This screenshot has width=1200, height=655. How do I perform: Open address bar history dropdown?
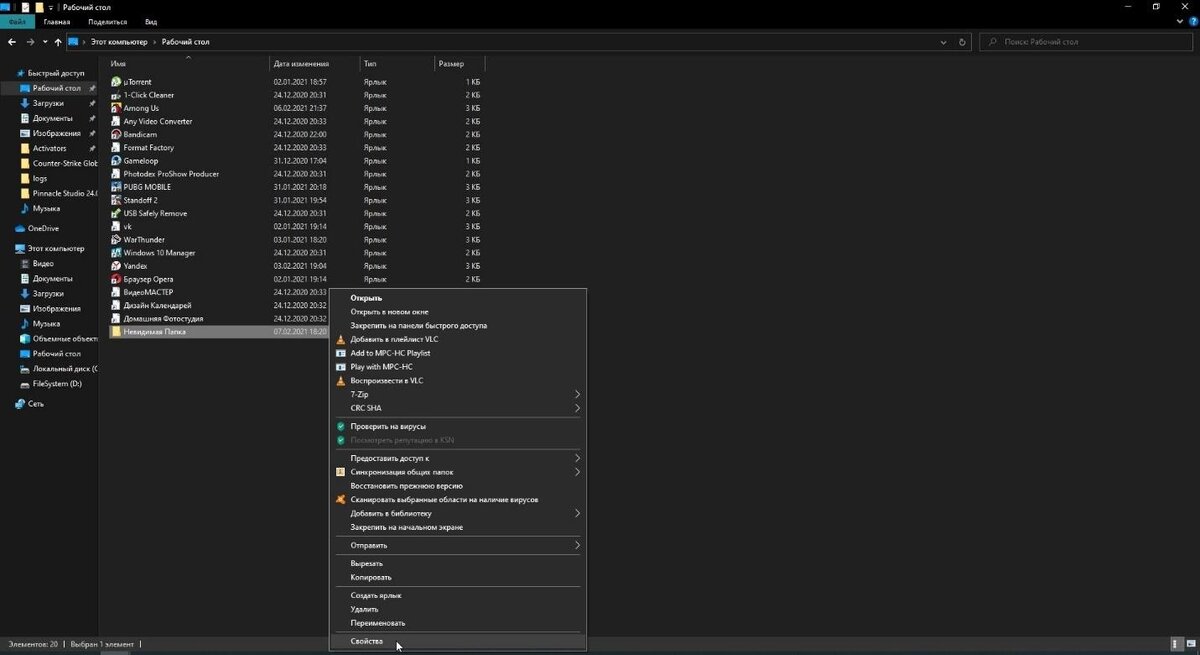coord(945,42)
